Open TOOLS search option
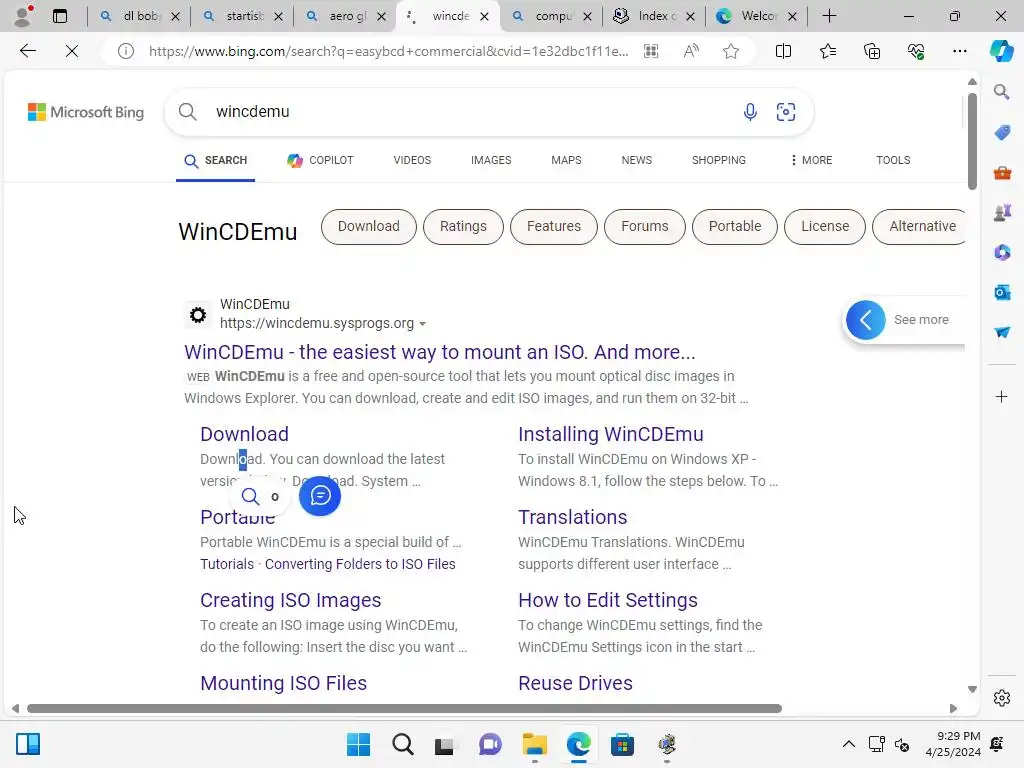The image size is (1024, 768). [893, 160]
